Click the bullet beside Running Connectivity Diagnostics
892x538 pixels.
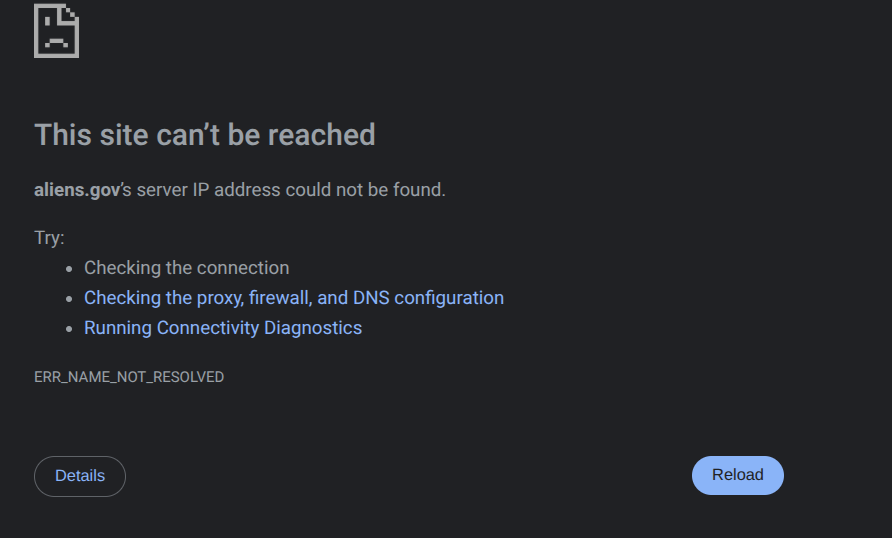[x=69, y=329]
